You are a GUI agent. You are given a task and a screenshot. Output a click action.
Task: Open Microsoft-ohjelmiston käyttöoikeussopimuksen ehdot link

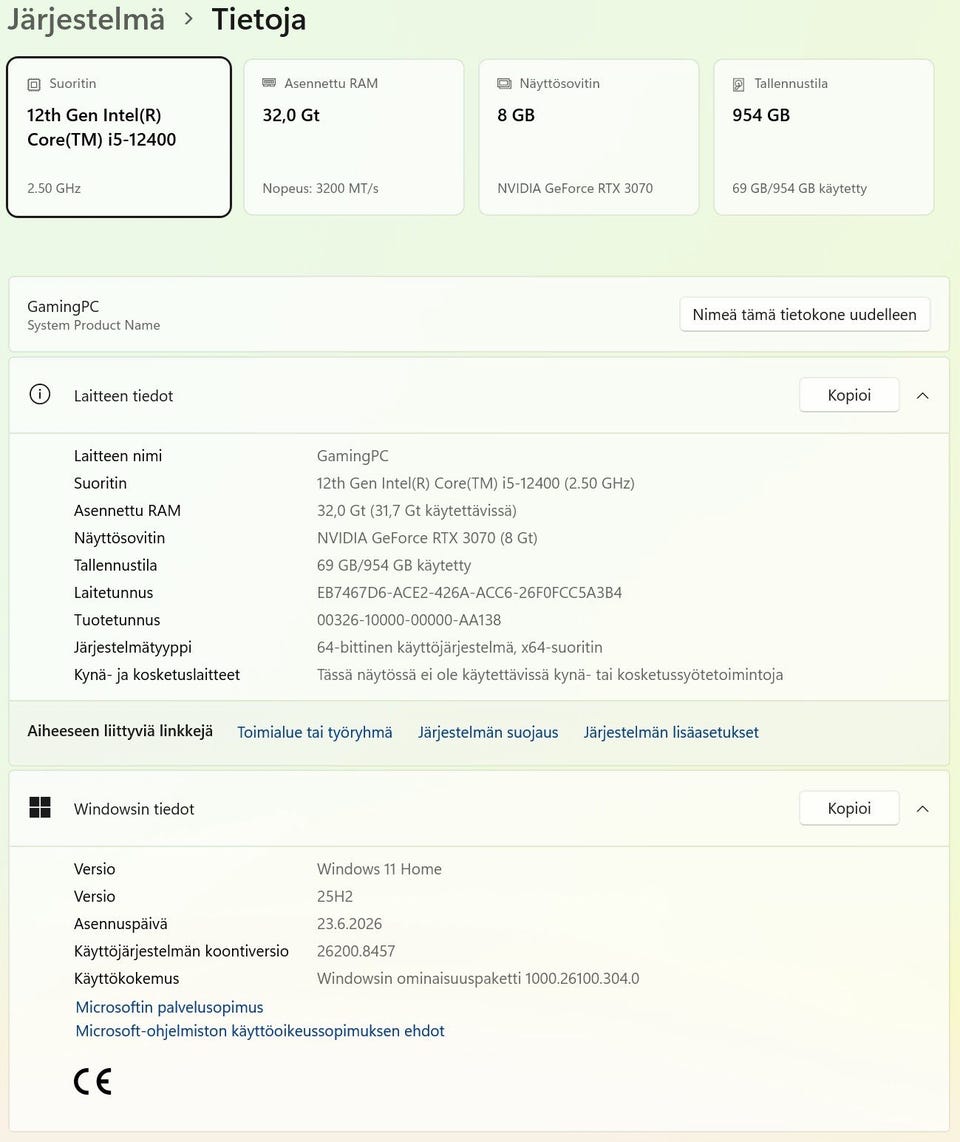[260, 1031]
